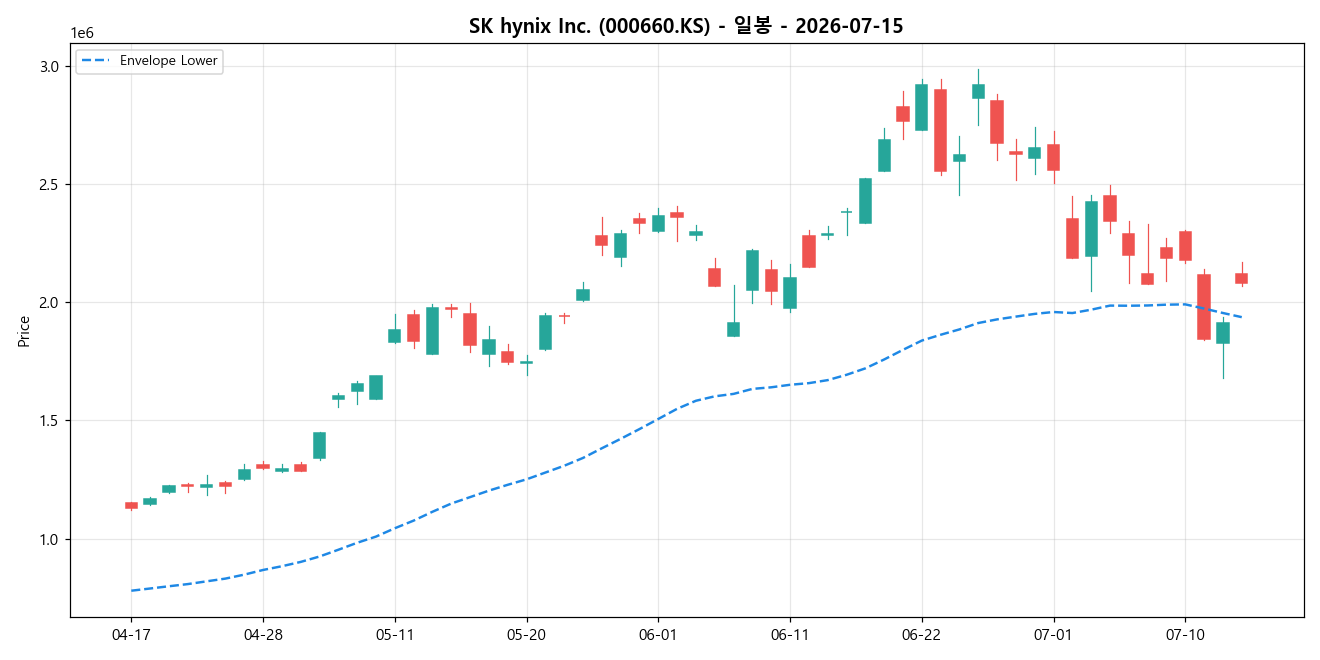Click the green candle at 06-01
This screenshot has height=660, width=1320.
pos(658,223)
